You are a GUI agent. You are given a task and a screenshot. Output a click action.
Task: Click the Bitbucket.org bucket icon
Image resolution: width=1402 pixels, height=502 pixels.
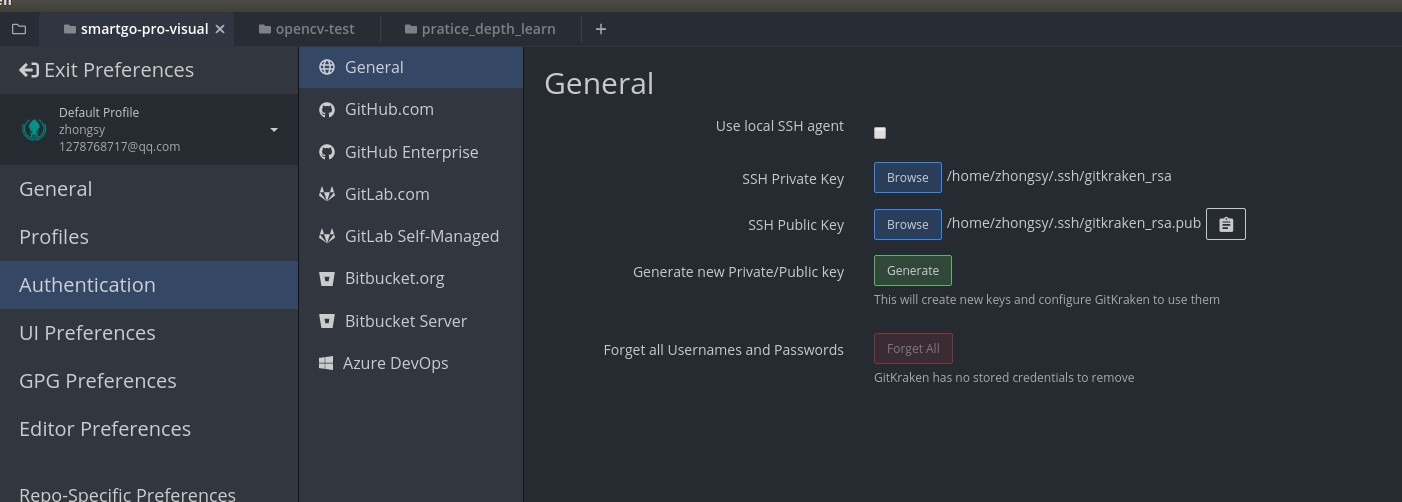pyautogui.click(x=326, y=279)
